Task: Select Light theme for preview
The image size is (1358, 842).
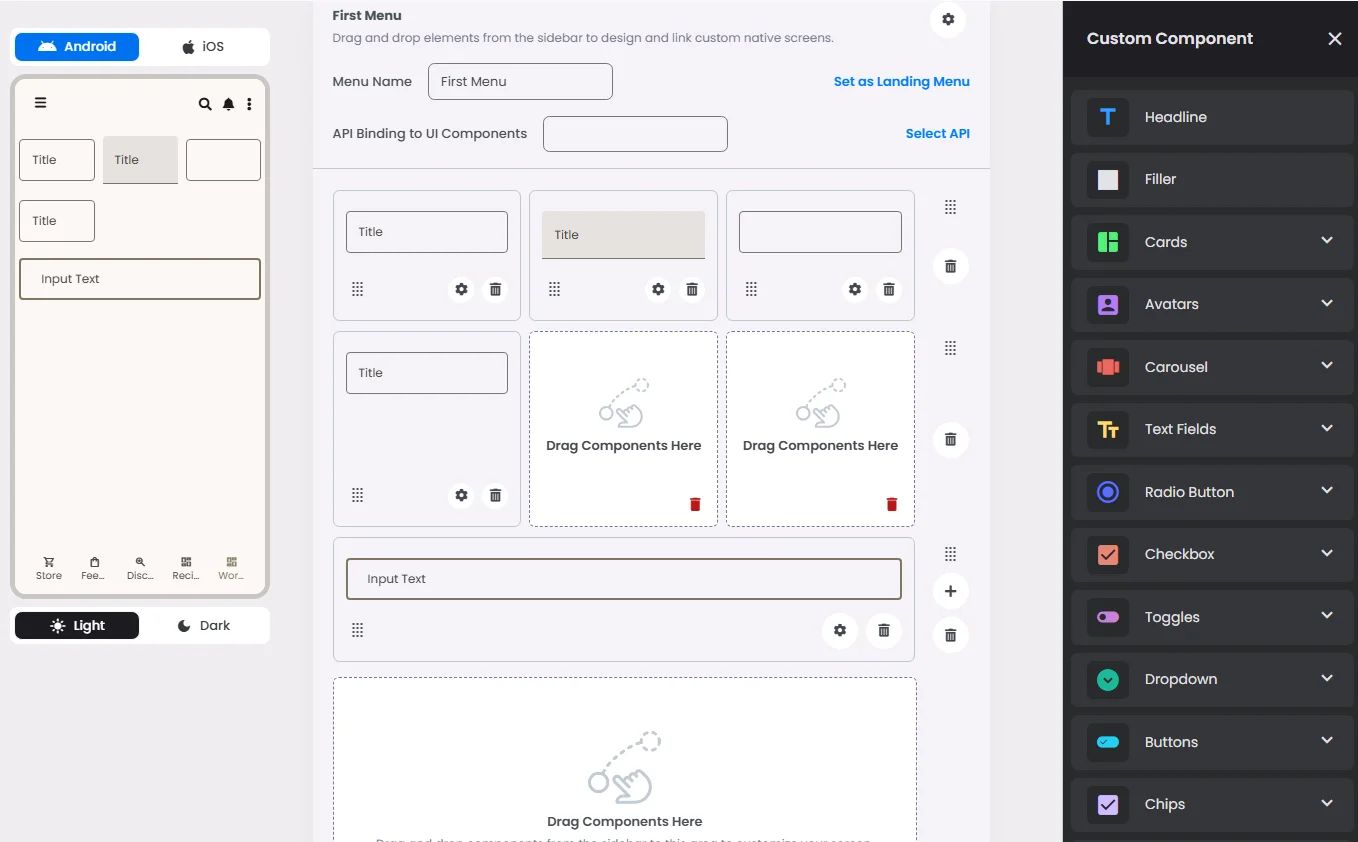Action: click(77, 626)
